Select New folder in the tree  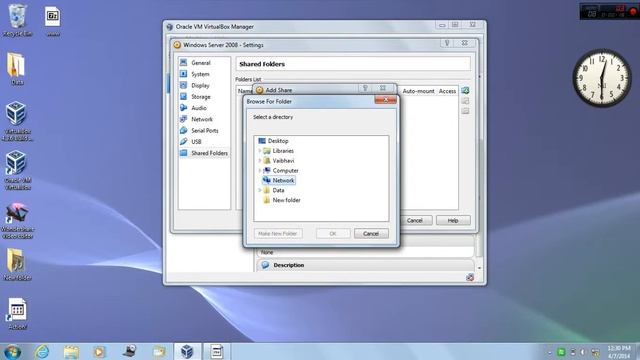pyautogui.click(x=286, y=200)
